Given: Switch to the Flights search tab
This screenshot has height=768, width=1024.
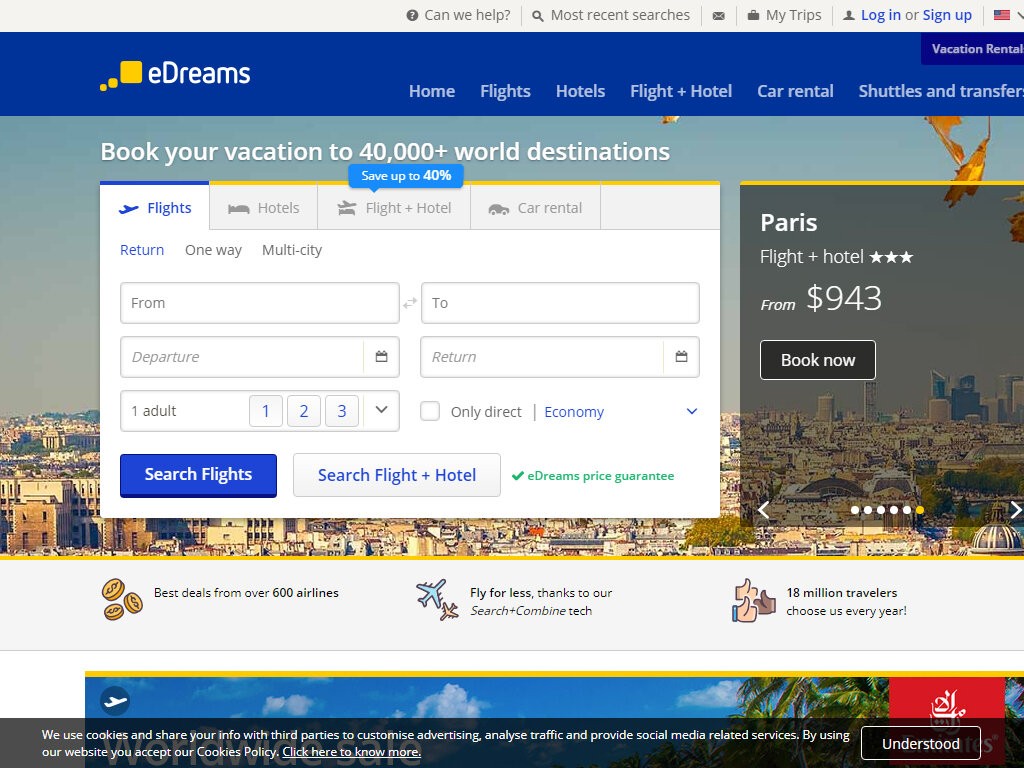Looking at the screenshot, I should click(x=155, y=207).
